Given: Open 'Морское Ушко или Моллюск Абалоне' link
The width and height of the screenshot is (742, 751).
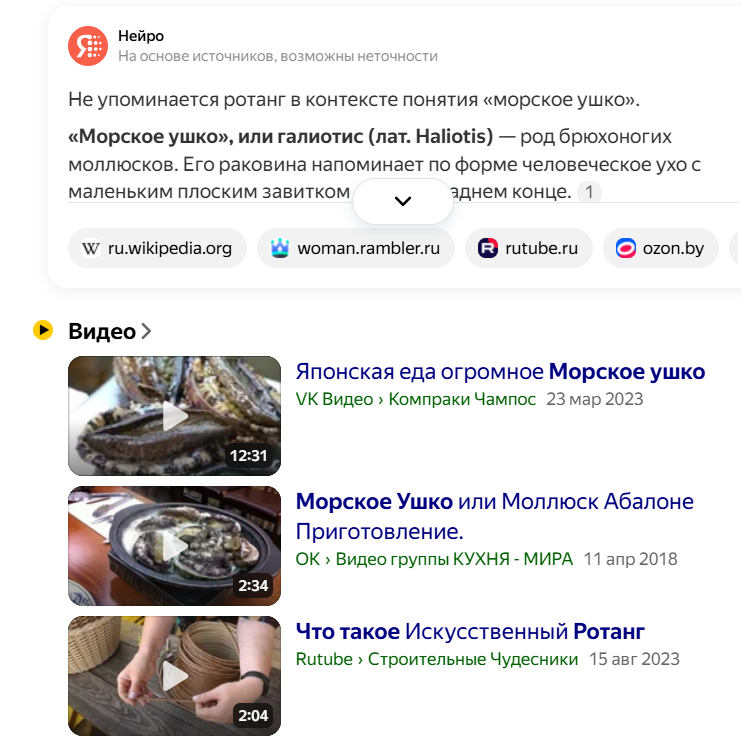Looking at the screenshot, I should [x=494, y=516].
